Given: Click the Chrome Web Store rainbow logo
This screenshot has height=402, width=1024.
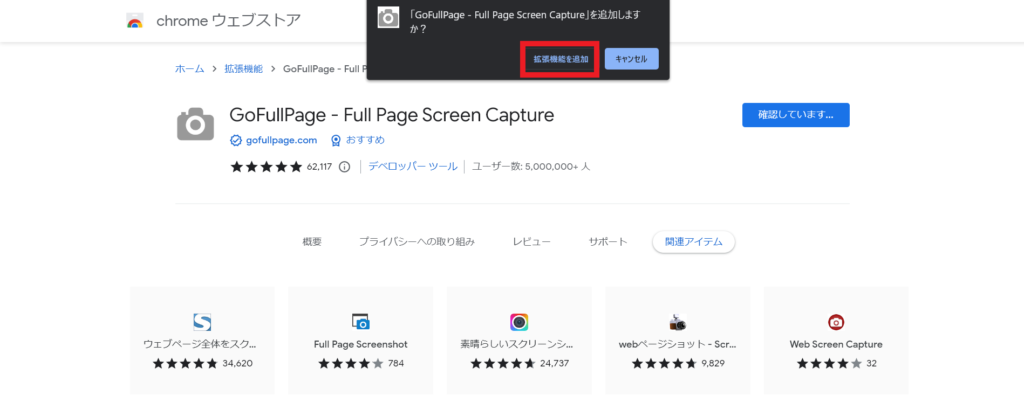Looking at the screenshot, I should pyautogui.click(x=135, y=21).
